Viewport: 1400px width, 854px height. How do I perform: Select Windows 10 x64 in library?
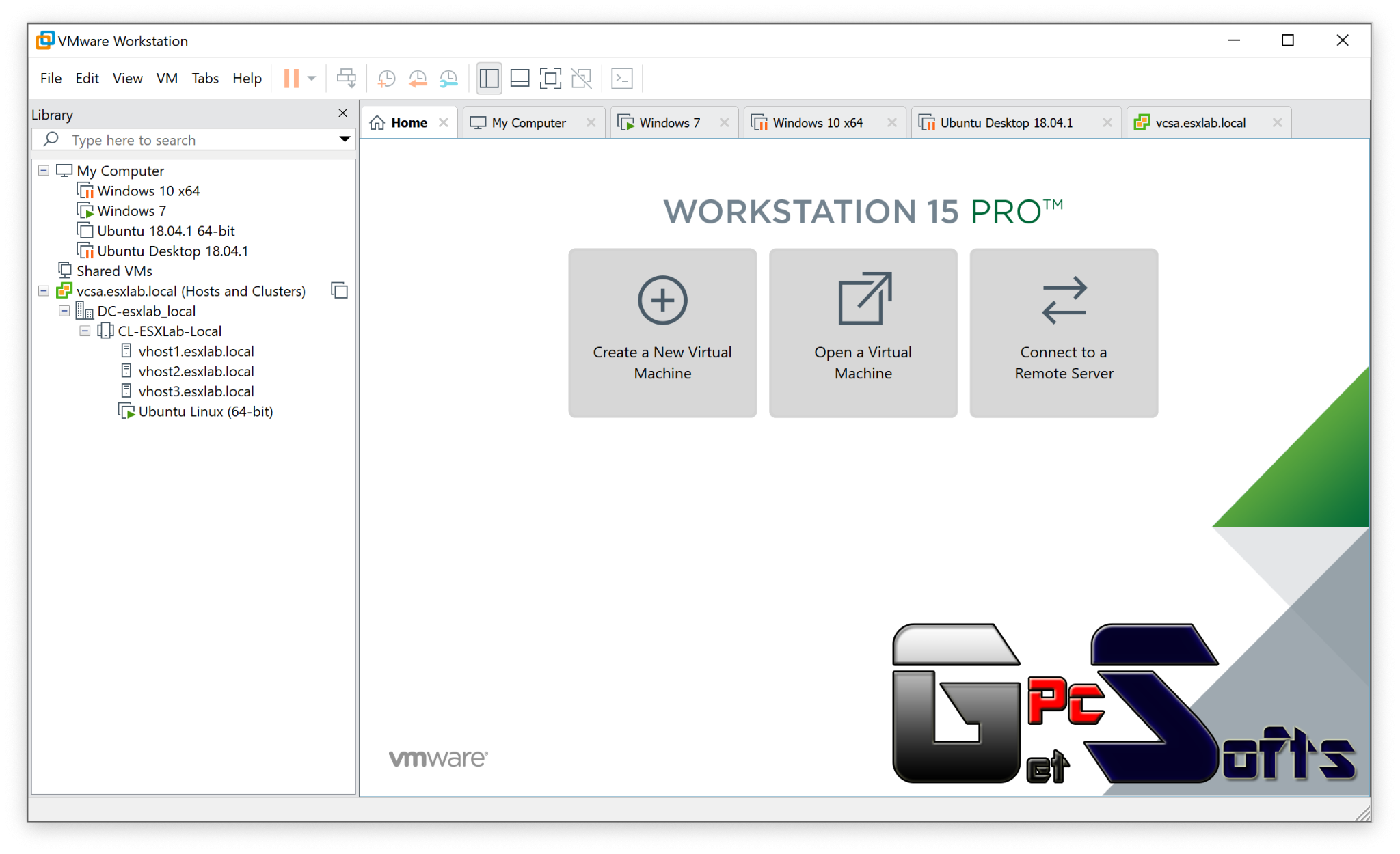[148, 191]
